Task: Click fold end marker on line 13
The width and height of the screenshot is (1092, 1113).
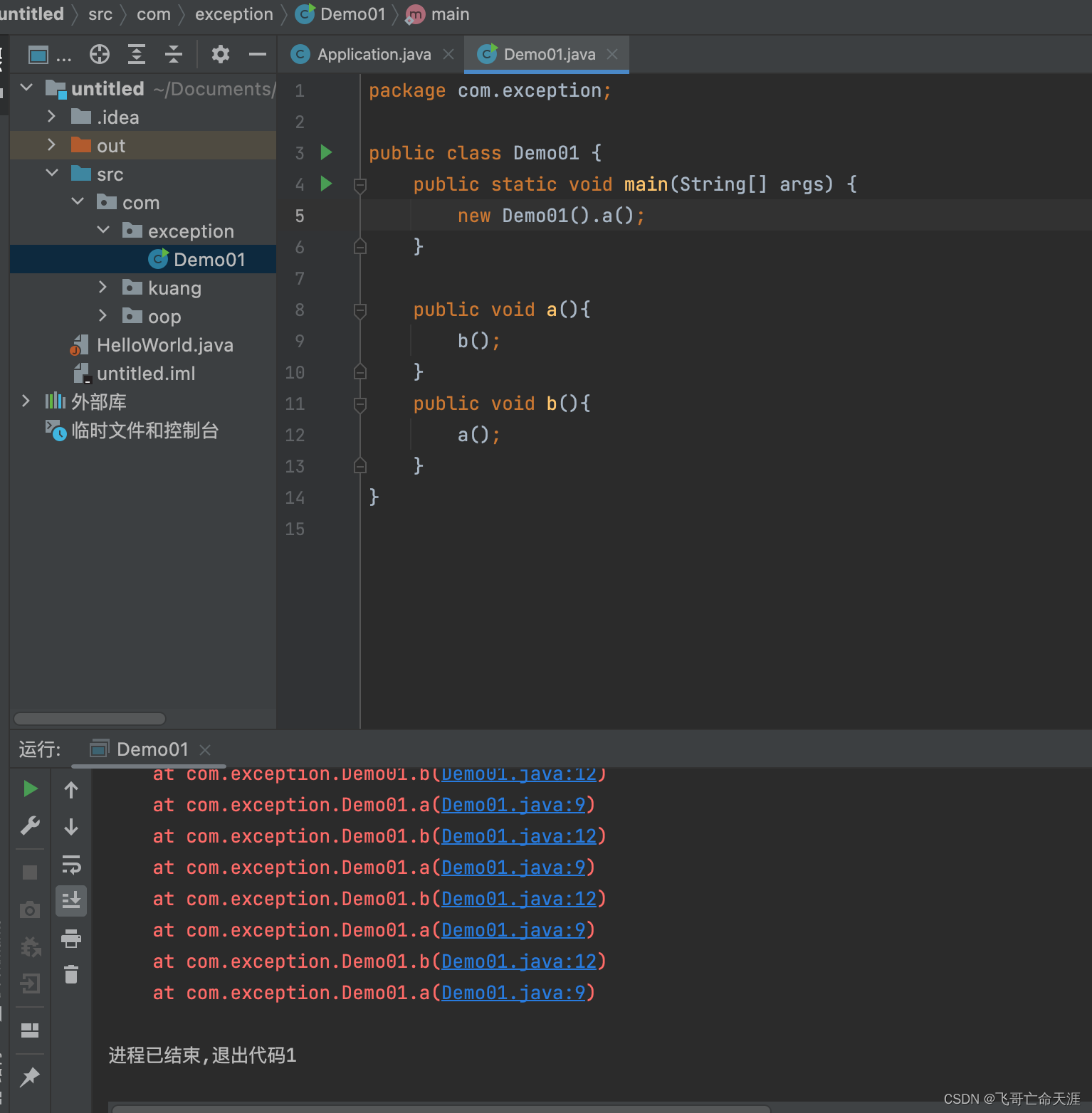Action: pos(360,465)
